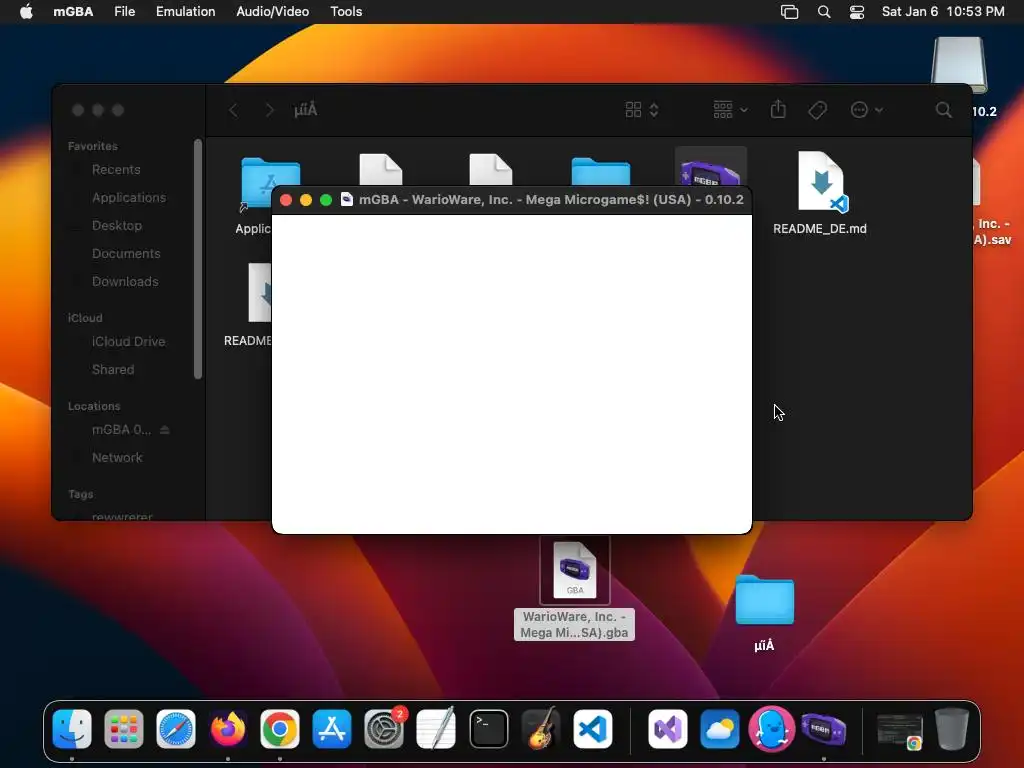Open the Weather app in the Dock
This screenshot has width=1024, height=768.
tap(720, 729)
